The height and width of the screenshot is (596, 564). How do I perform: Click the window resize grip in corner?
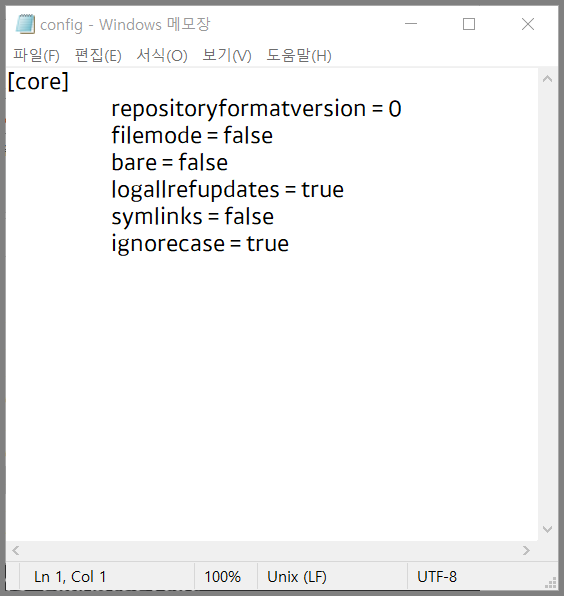click(x=551, y=583)
